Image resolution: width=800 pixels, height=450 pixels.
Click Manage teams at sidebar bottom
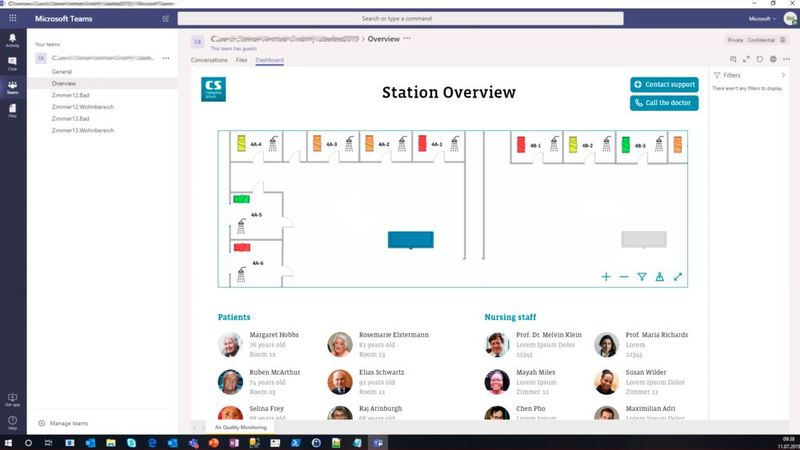(x=63, y=423)
